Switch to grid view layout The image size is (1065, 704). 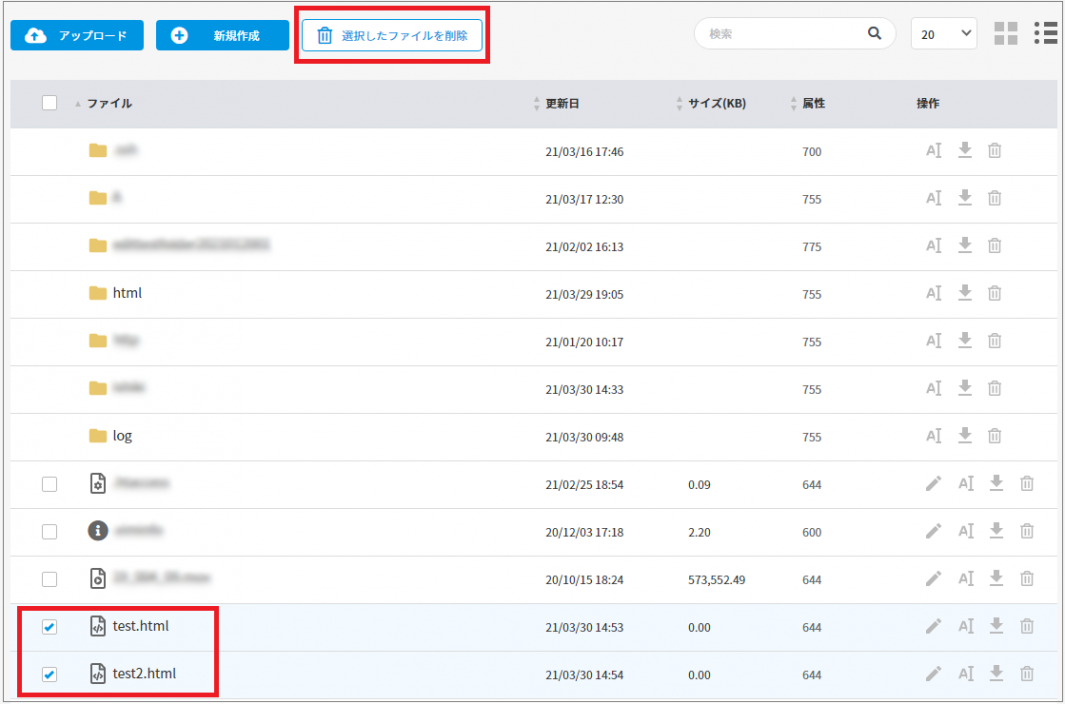click(x=1005, y=34)
